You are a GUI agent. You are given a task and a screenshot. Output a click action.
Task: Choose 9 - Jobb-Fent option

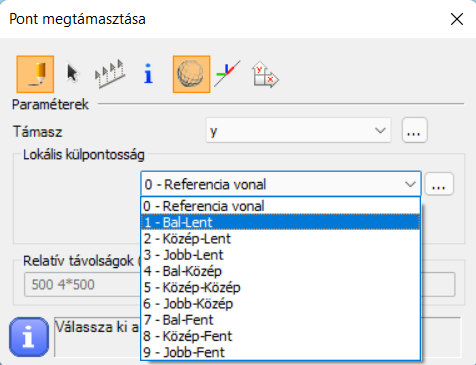(x=281, y=352)
